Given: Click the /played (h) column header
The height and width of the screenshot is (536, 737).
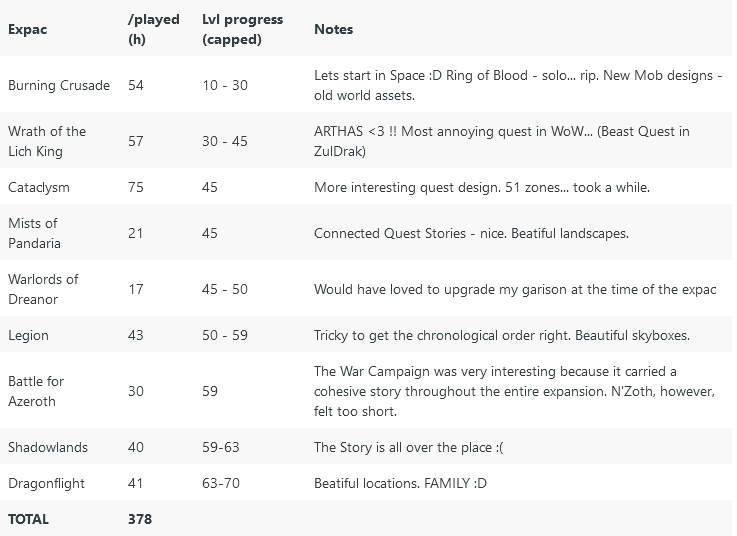Looking at the screenshot, I should tap(153, 29).
